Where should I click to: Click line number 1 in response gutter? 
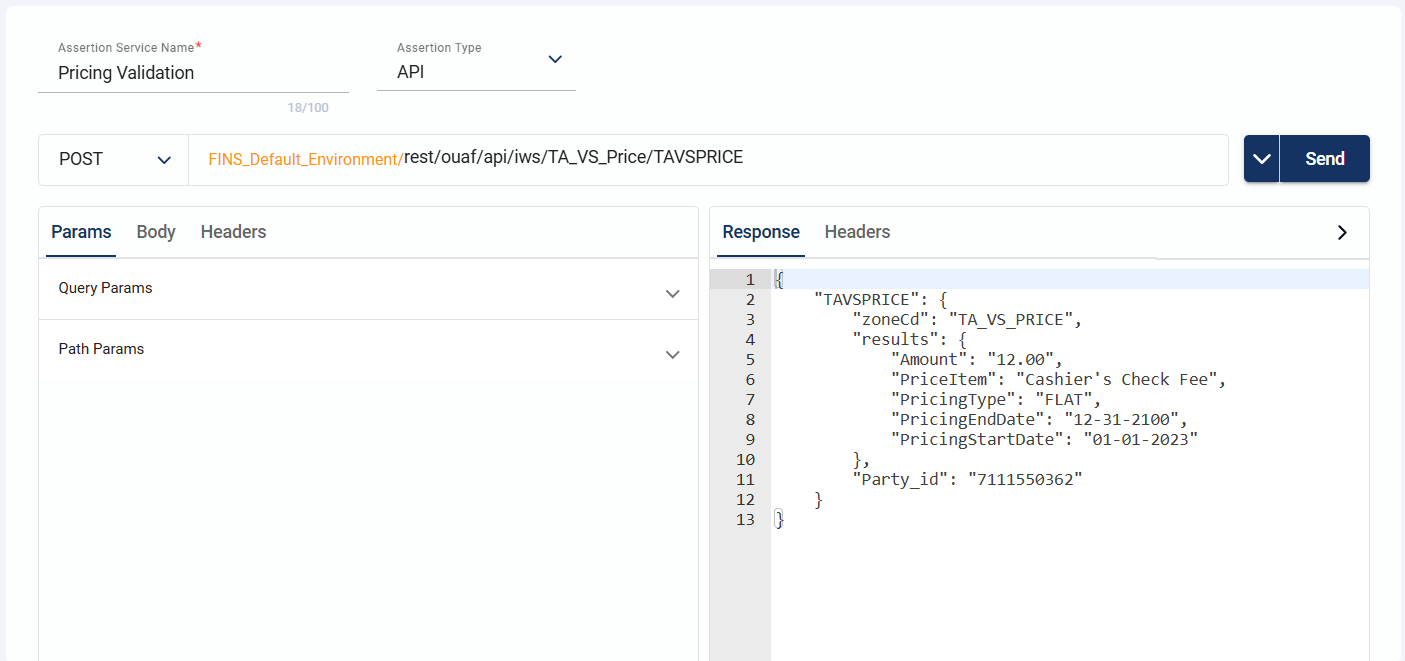(x=745, y=280)
